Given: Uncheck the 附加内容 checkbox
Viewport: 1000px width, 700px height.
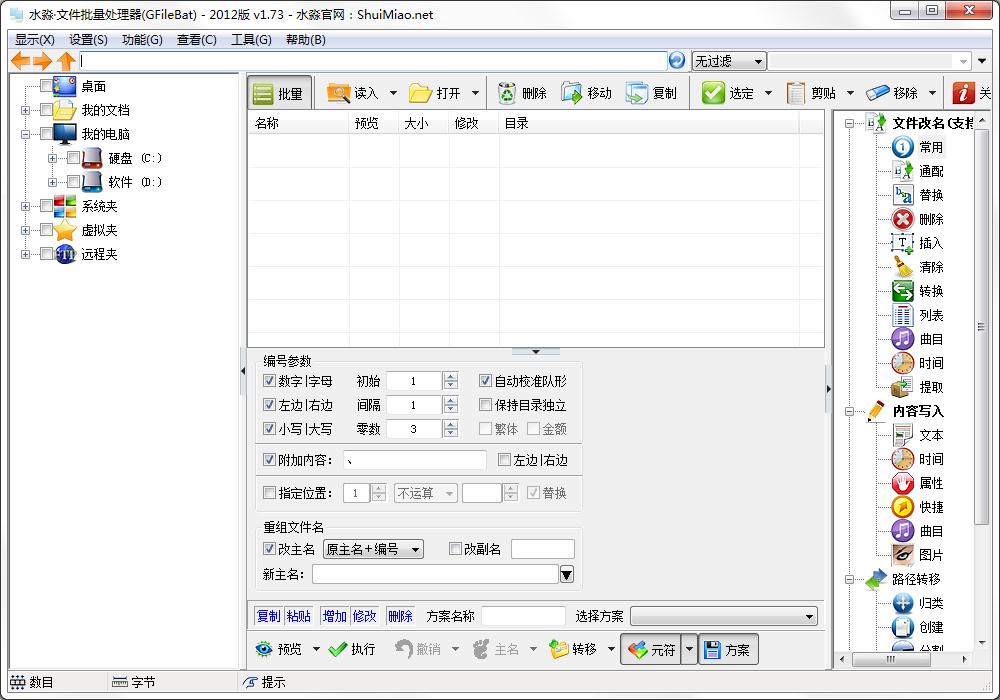Looking at the screenshot, I should (269, 460).
